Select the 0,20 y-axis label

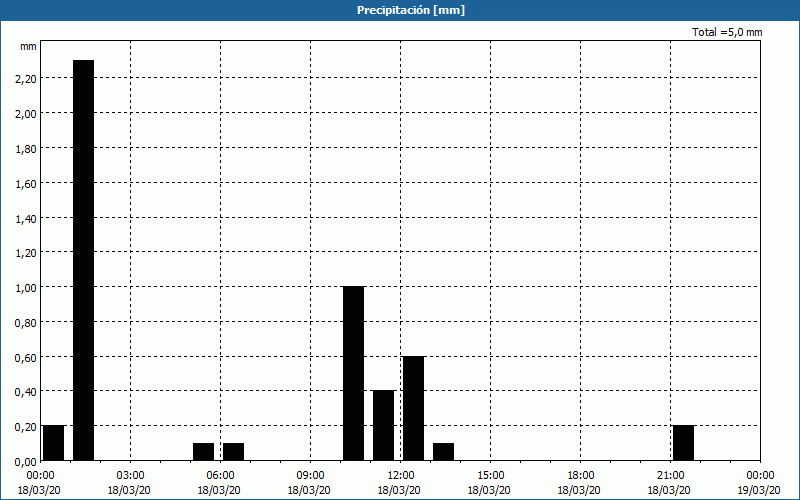tap(26, 427)
